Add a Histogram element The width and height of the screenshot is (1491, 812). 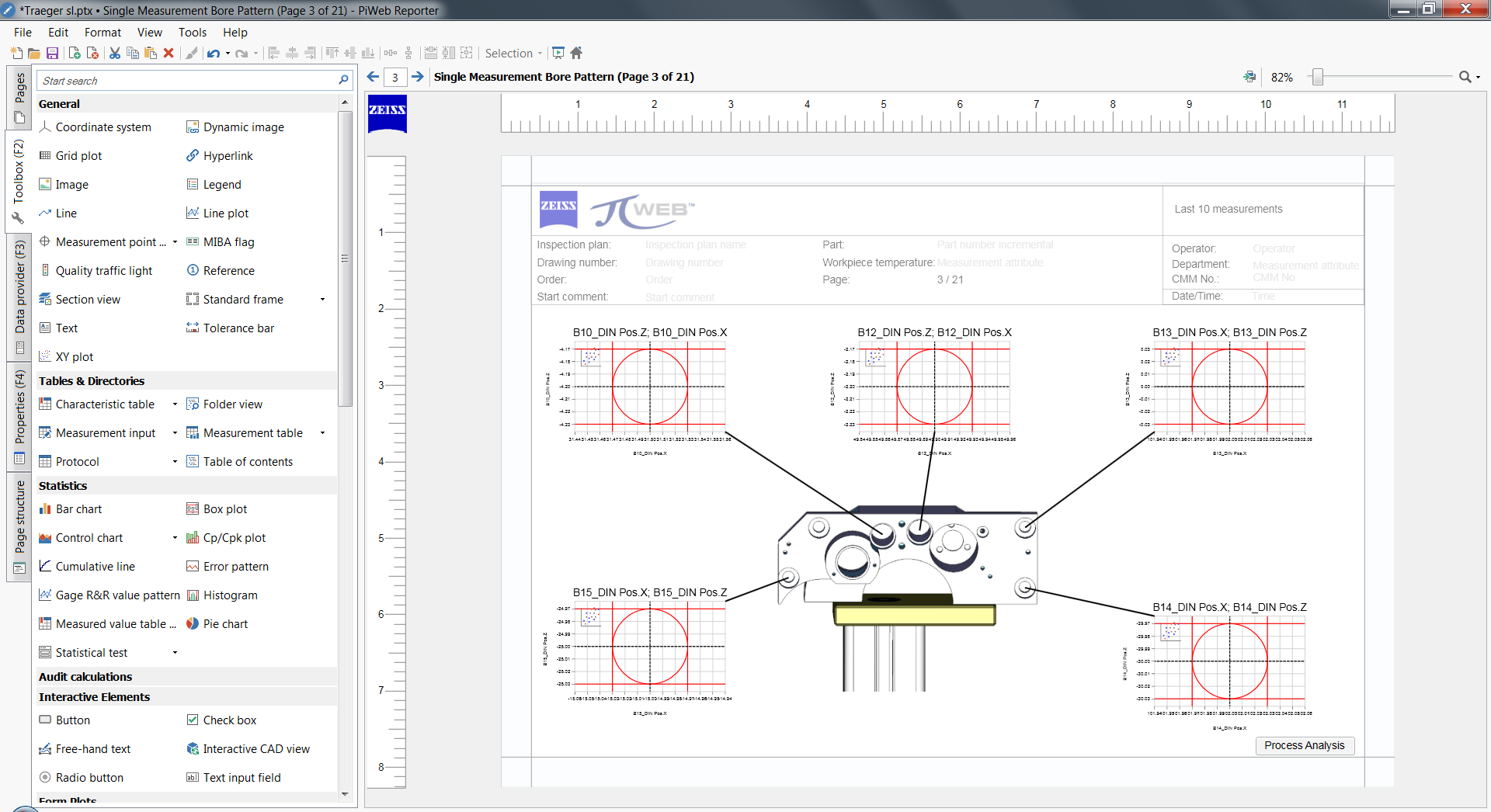tap(230, 595)
